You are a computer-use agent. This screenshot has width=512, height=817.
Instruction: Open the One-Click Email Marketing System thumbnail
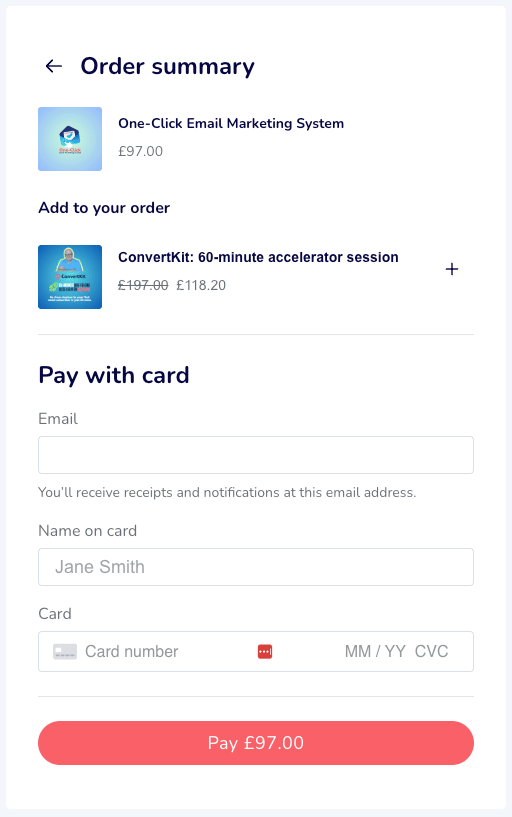[70, 139]
